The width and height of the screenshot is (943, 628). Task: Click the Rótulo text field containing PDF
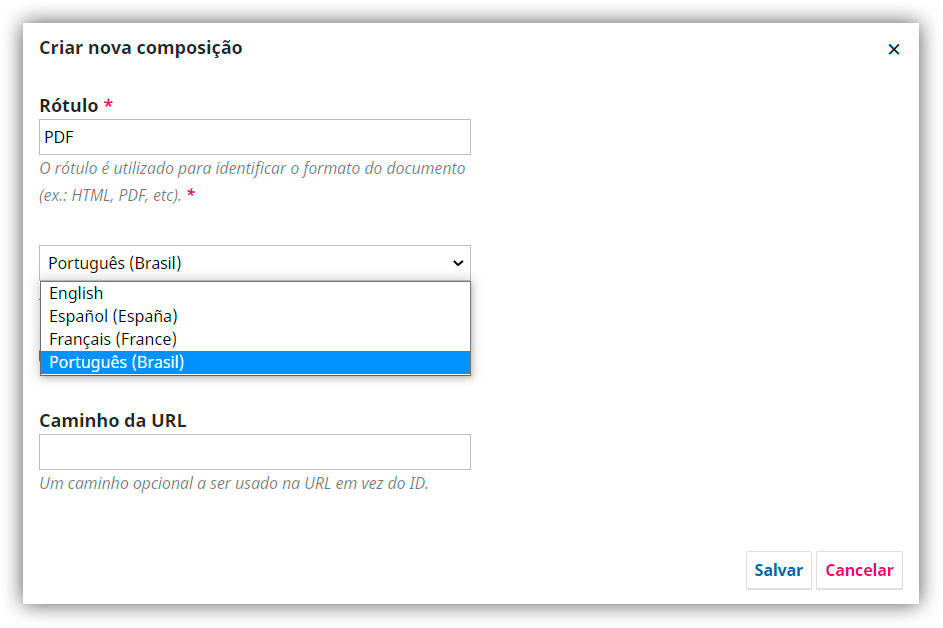pos(255,137)
